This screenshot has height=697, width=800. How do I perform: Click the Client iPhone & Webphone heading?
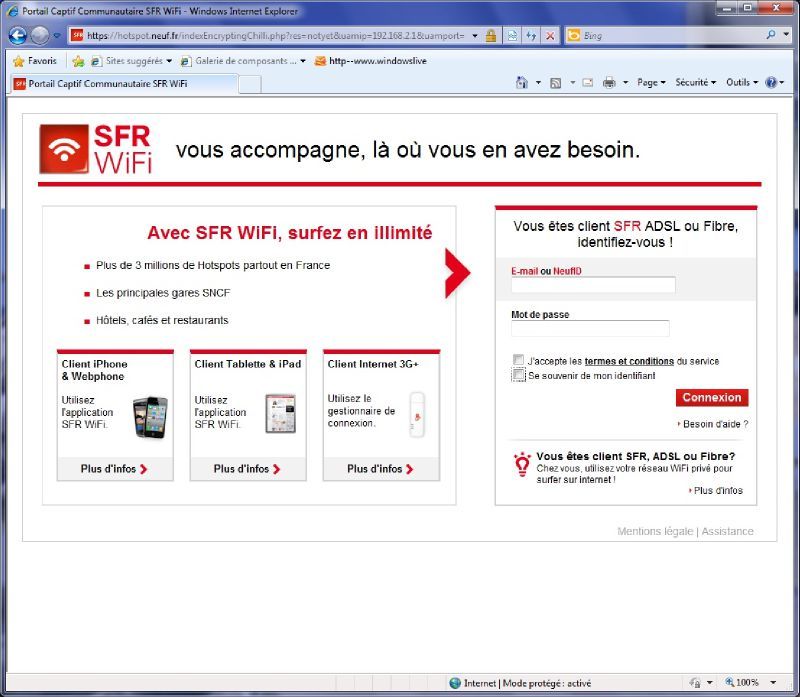94,370
